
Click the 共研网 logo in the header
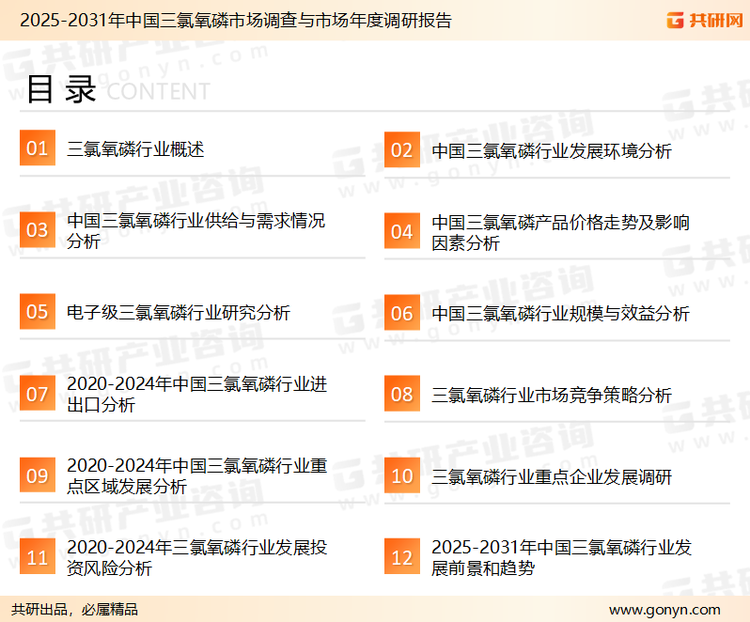705,20
